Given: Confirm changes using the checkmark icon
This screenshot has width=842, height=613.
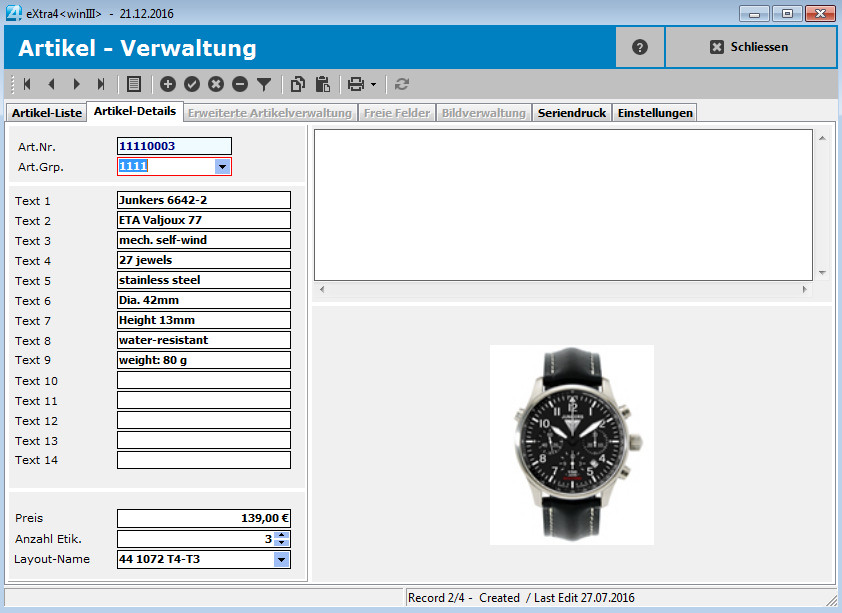Looking at the screenshot, I should (x=193, y=84).
